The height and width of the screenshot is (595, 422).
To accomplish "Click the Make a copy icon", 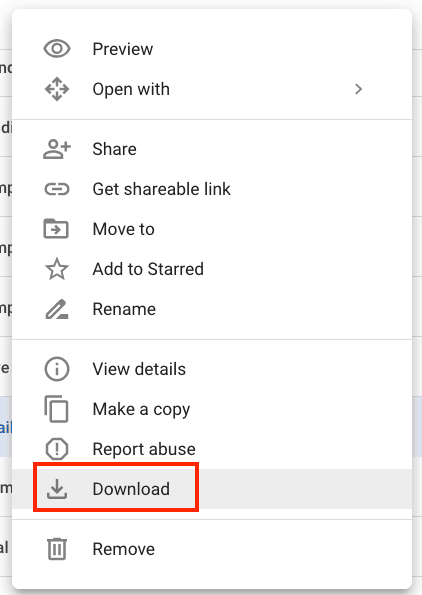I will click(57, 409).
